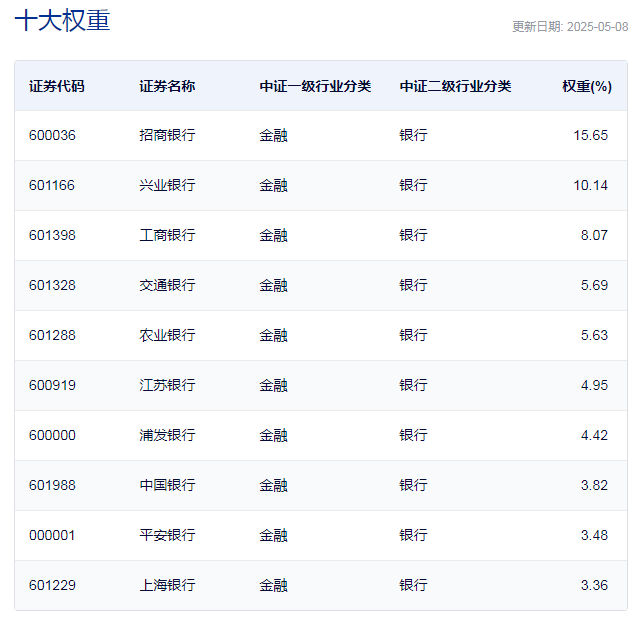The width and height of the screenshot is (635, 620).
Task: Click 银行 in the 招商银行 row
Action: tap(413, 135)
